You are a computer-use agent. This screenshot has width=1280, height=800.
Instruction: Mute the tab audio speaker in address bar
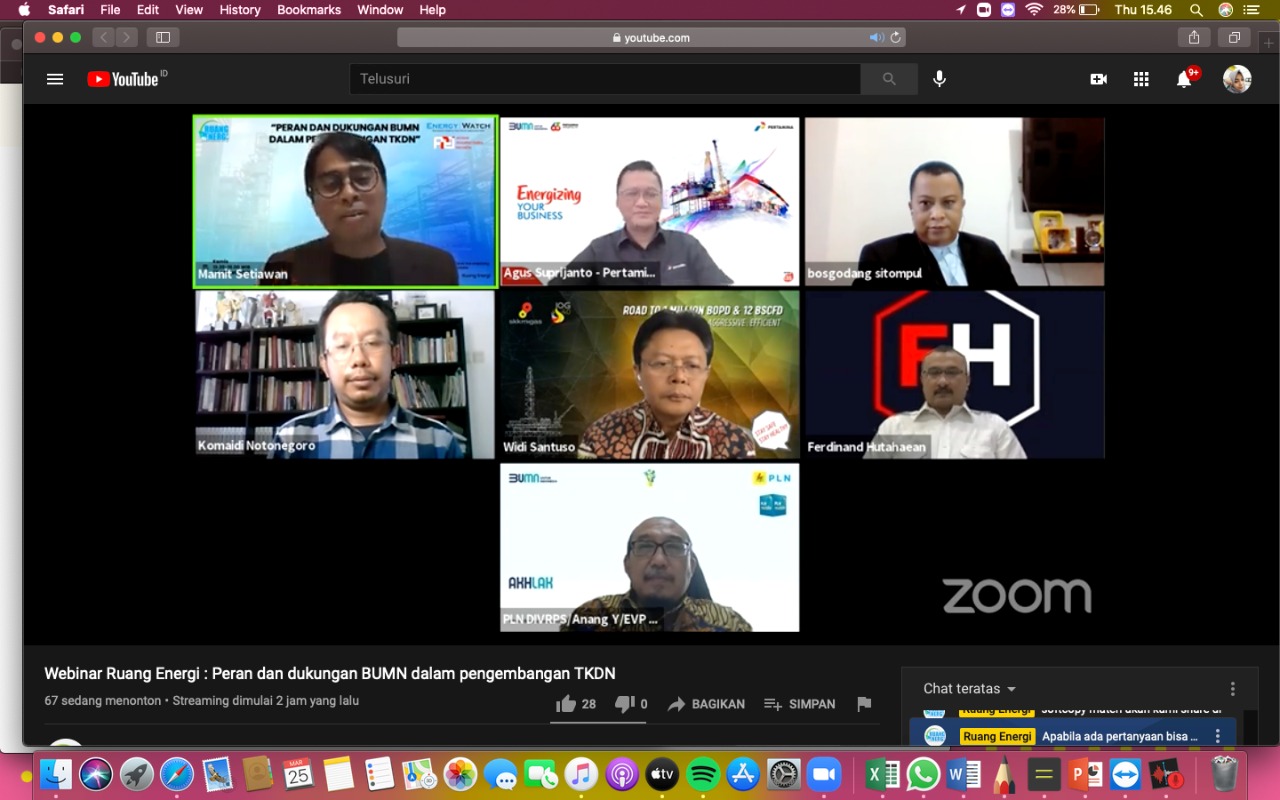pyautogui.click(x=876, y=37)
